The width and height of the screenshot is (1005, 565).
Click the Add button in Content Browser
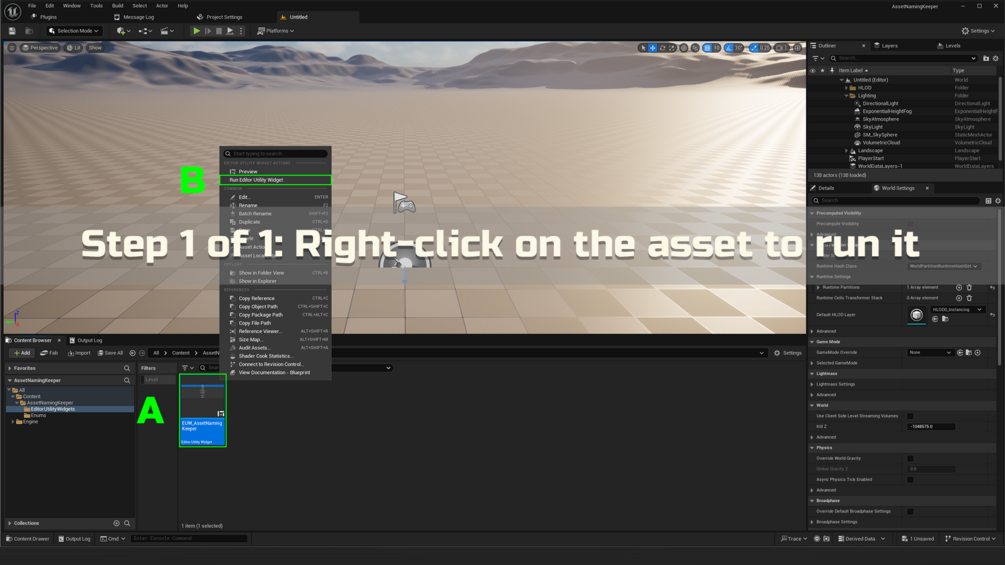[22, 353]
